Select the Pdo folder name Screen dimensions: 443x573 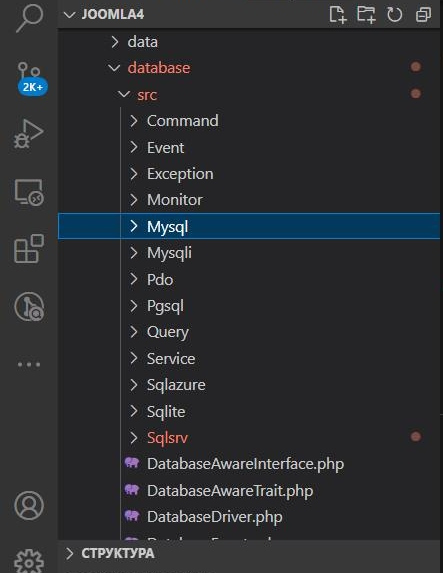coord(160,280)
